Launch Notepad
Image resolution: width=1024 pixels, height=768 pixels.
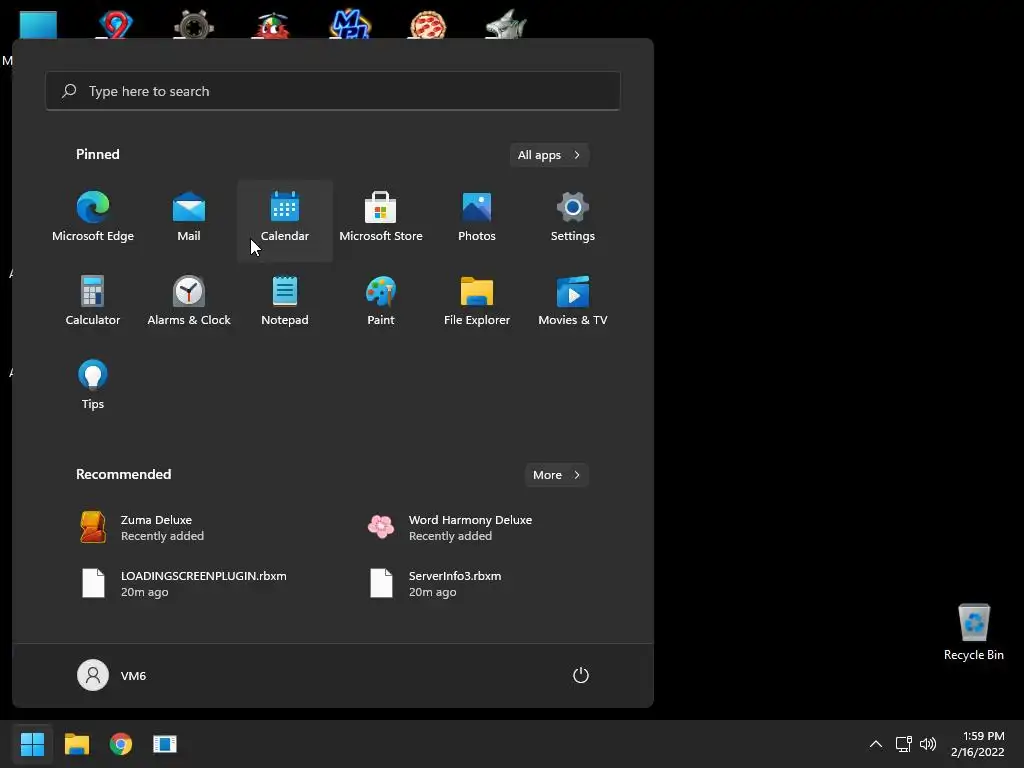pos(285,301)
